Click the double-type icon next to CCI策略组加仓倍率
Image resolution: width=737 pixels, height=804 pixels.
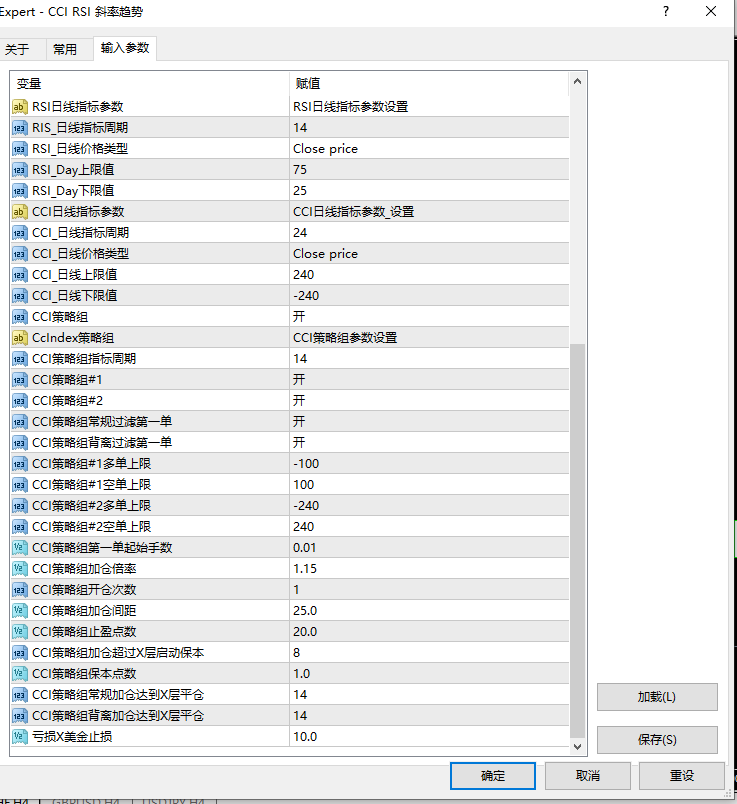click(x=19, y=568)
